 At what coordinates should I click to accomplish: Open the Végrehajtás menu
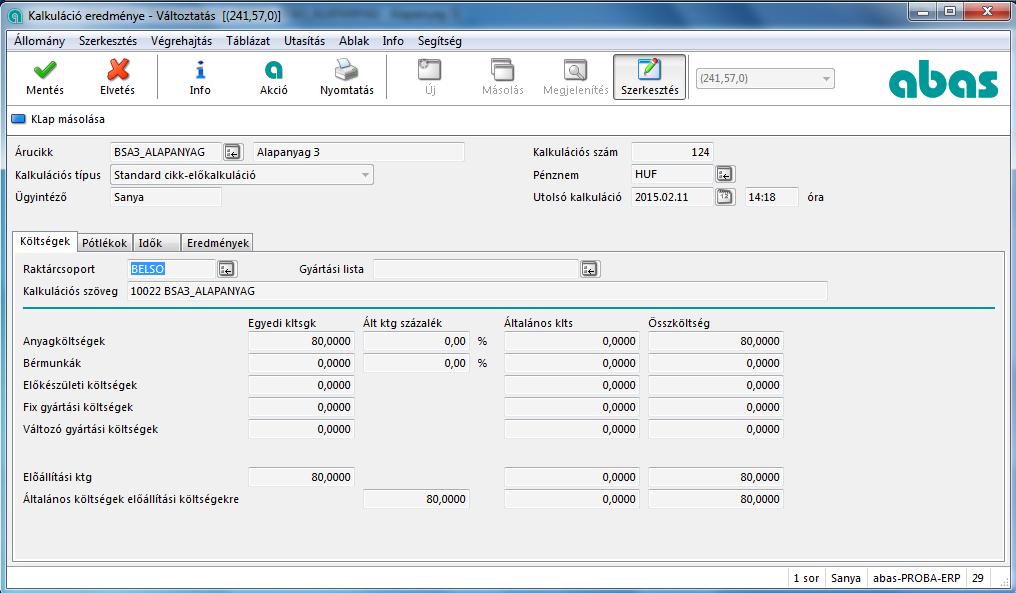click(181, 41)
